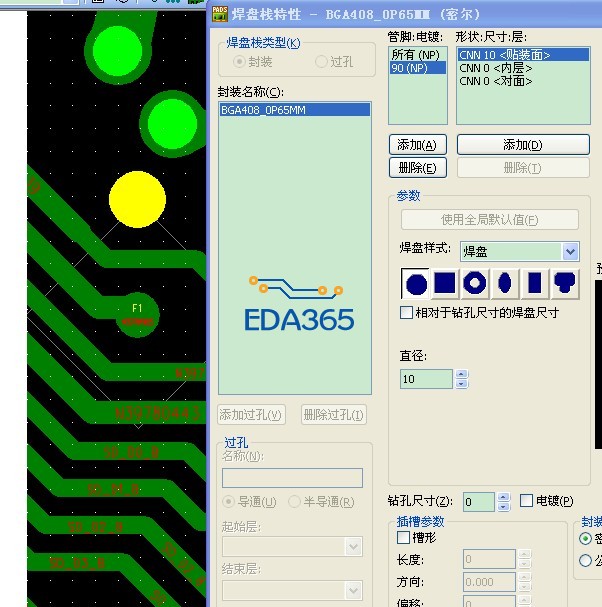602x607 pixels.
Task: Increase the 直径 diameter value
Action: pos(461,374)
